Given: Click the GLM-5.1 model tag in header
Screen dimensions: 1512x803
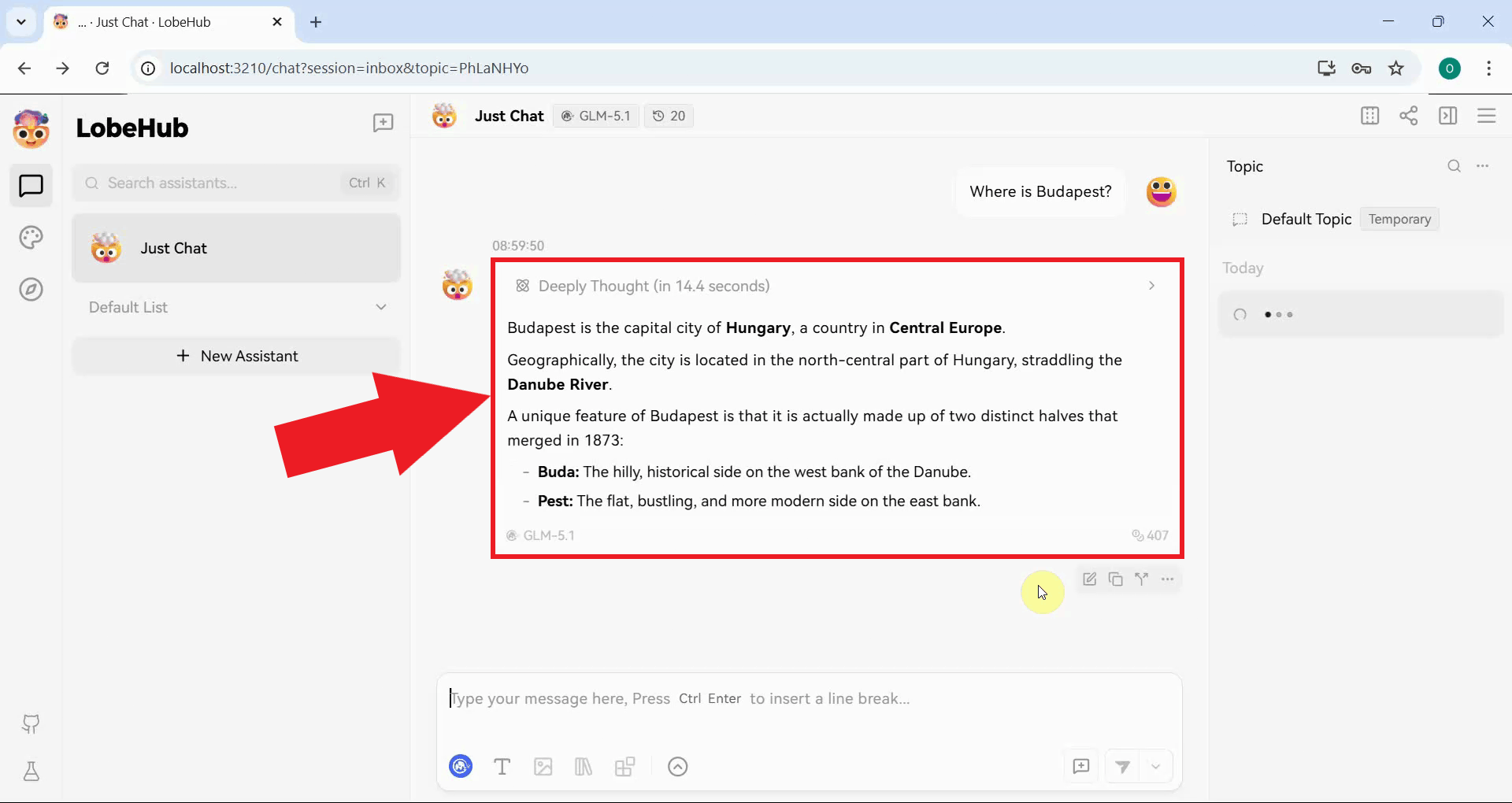Looking at the screenshot, I should click(x=596, y=116).
